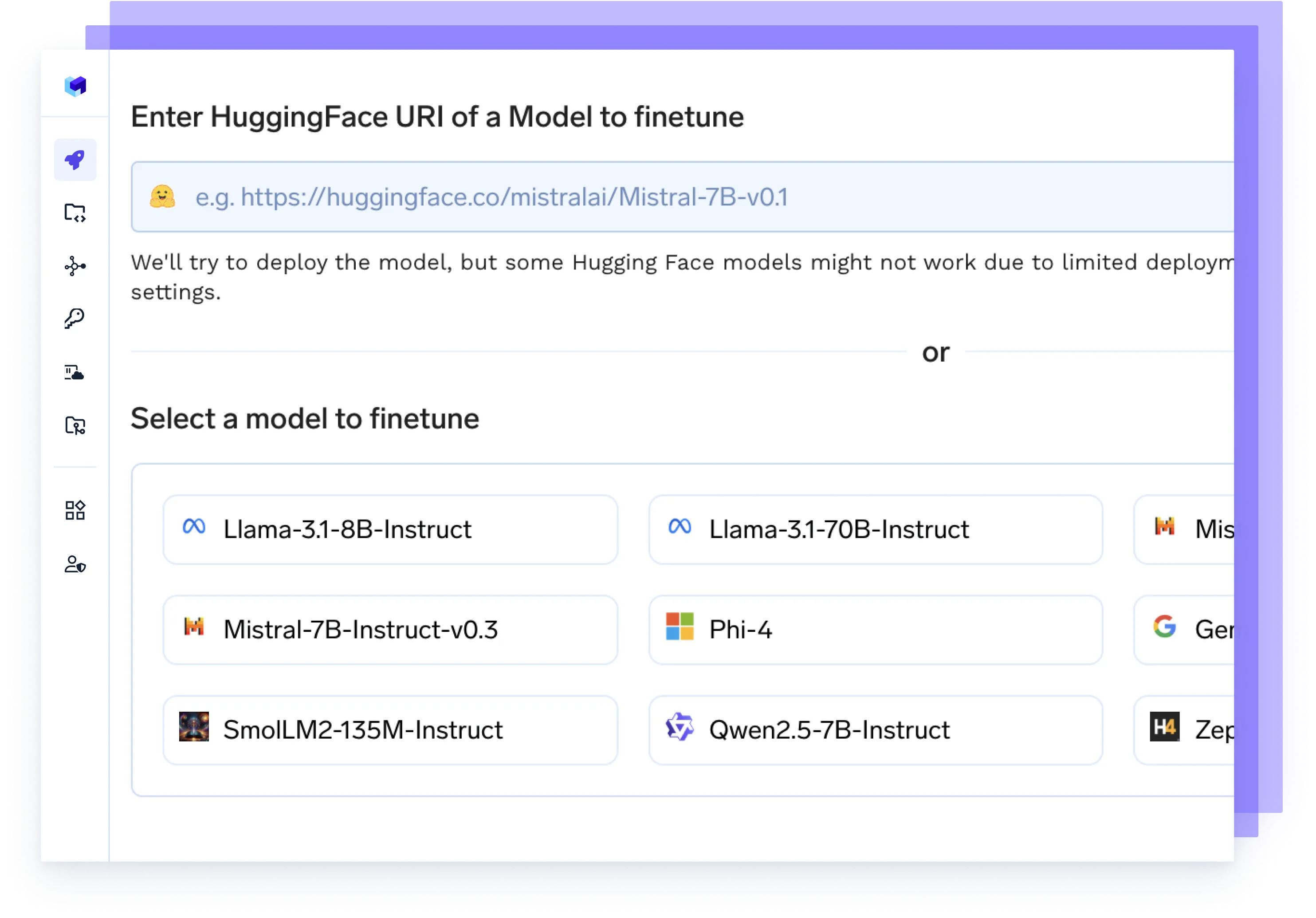The height and width of the screenshot is (918, 1316).
Task: Open the code folder sidebar icon
Action: 75,213
